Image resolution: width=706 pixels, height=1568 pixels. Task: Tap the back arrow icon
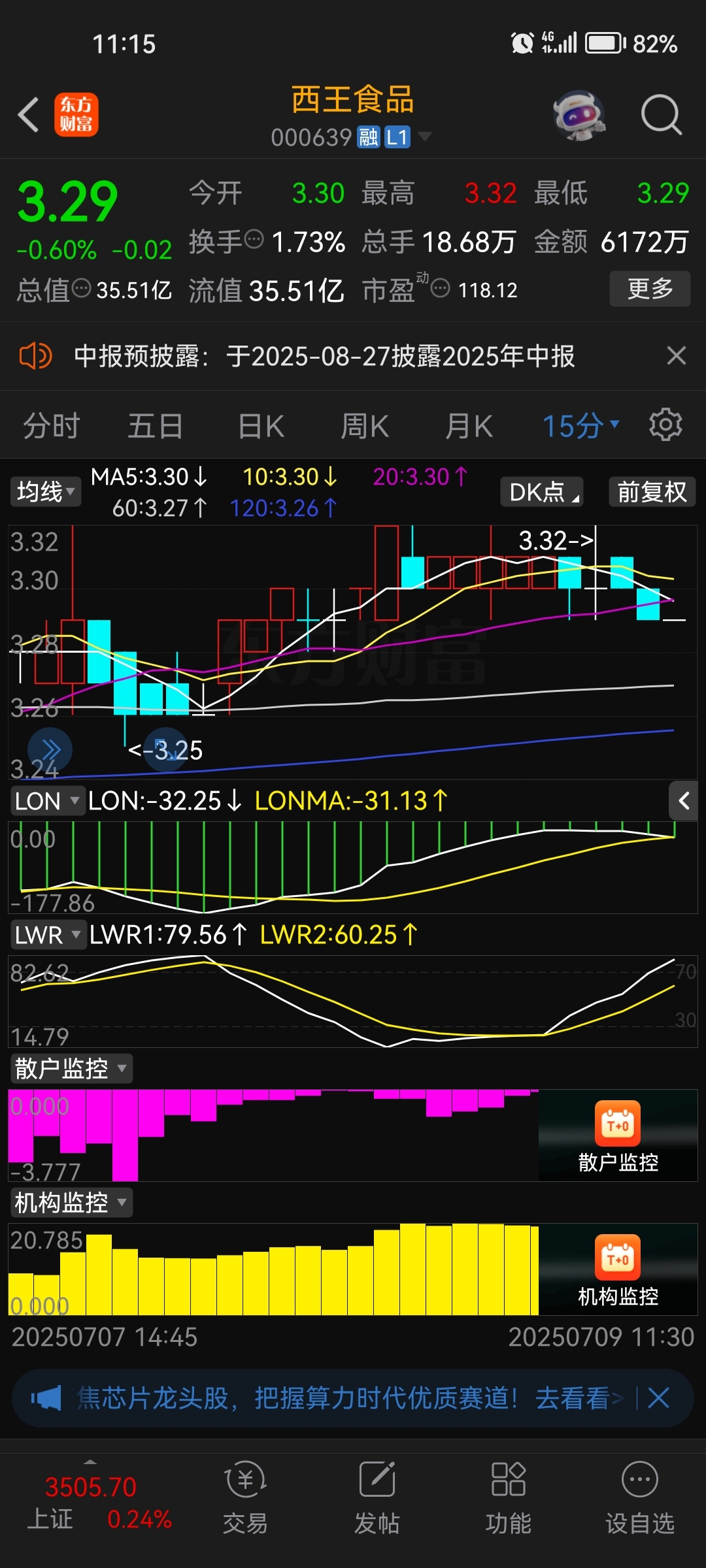coord(28,115)
